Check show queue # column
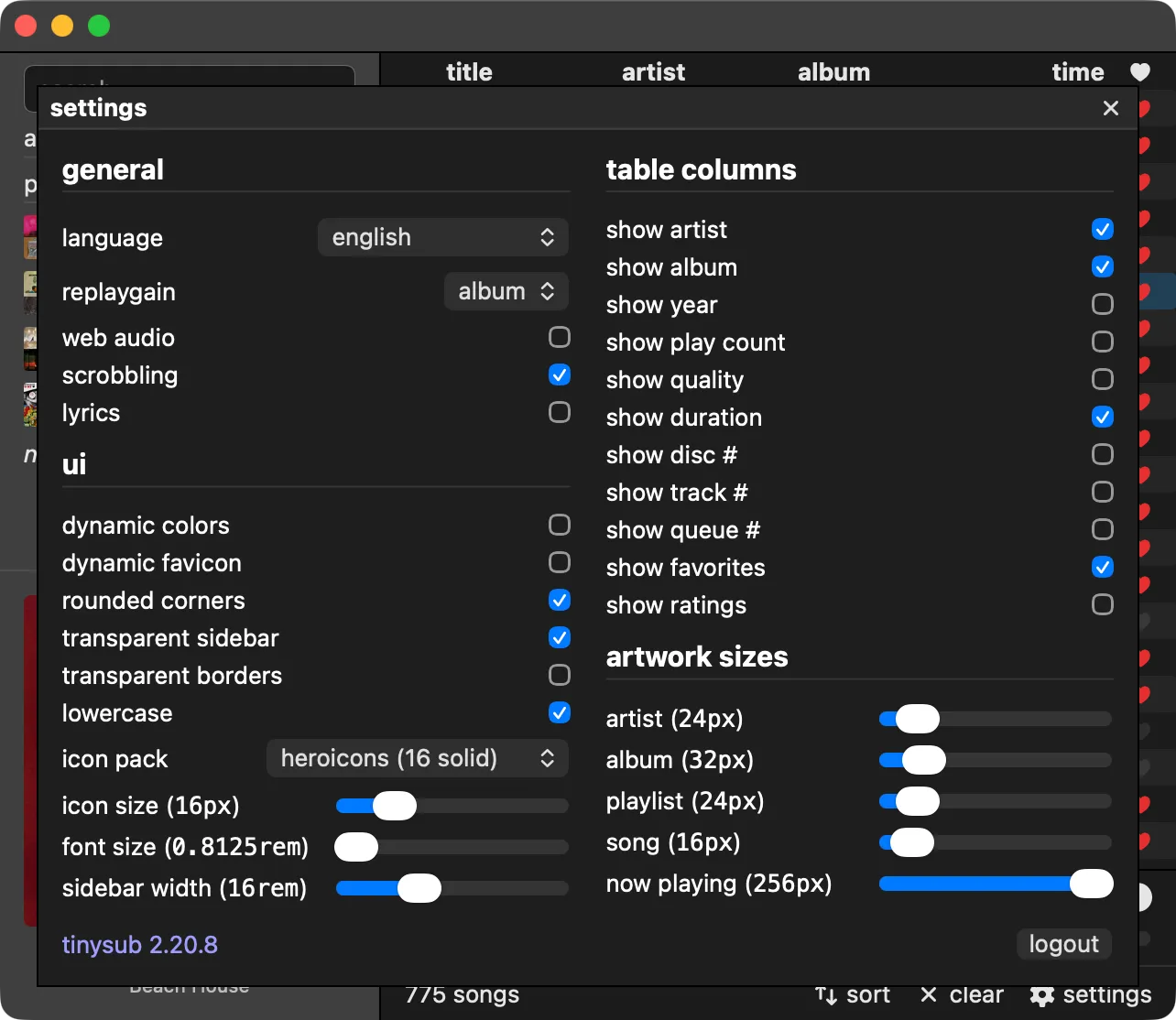This screenshot has width=1176, height=1020. pos(1103,529)
